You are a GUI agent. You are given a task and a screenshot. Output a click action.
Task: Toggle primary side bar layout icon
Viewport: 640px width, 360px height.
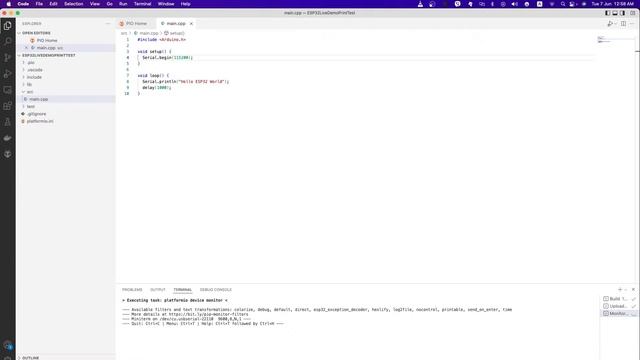pos(607,13)
